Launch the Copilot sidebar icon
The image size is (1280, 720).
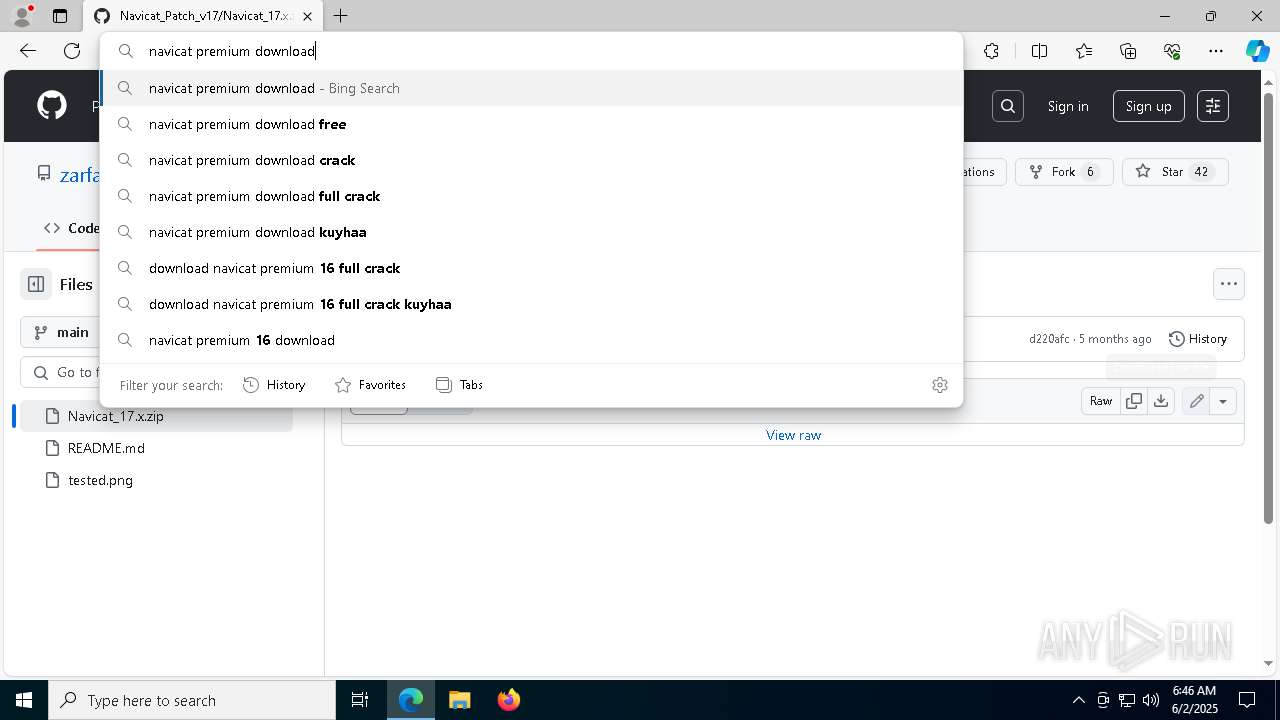coord(1257,51)
